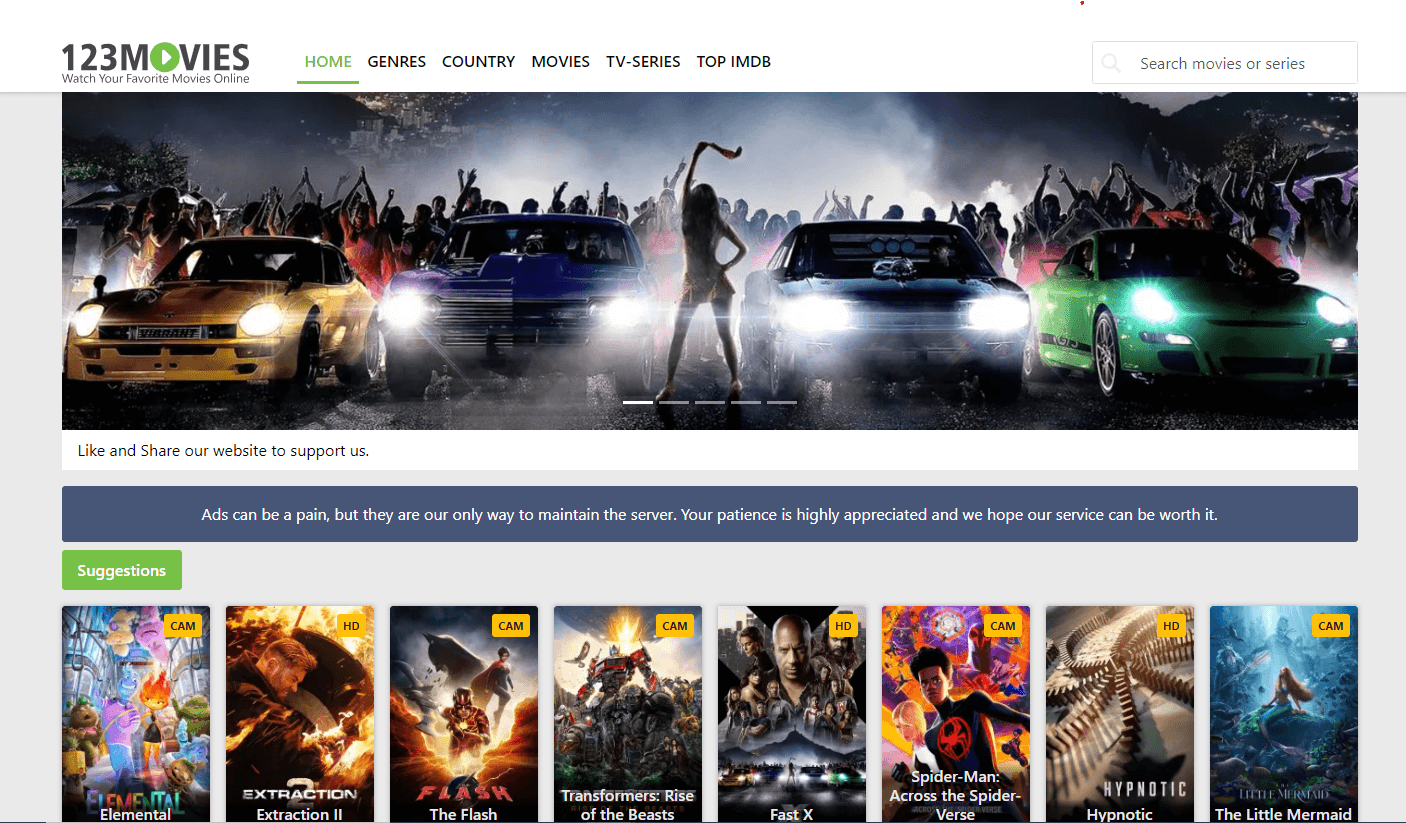The width and height of the screenshot is (1406, 823).
Task: Select the first carousel slide indicator
Action: tap(638, 402)
